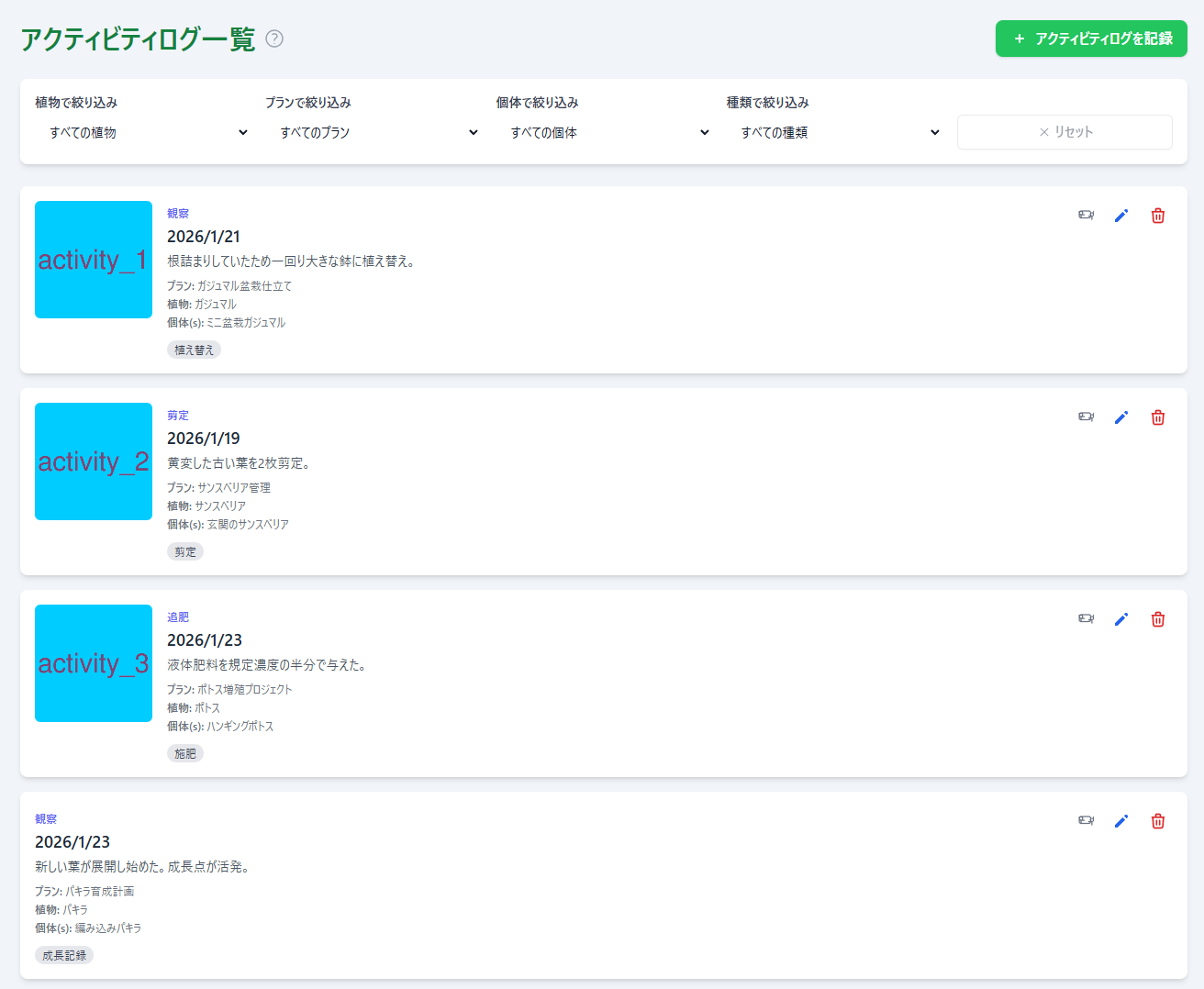Click the text 個体(s): ハンギングポトス
This screenshot has height=989, width=1204.
click(220, 727)
